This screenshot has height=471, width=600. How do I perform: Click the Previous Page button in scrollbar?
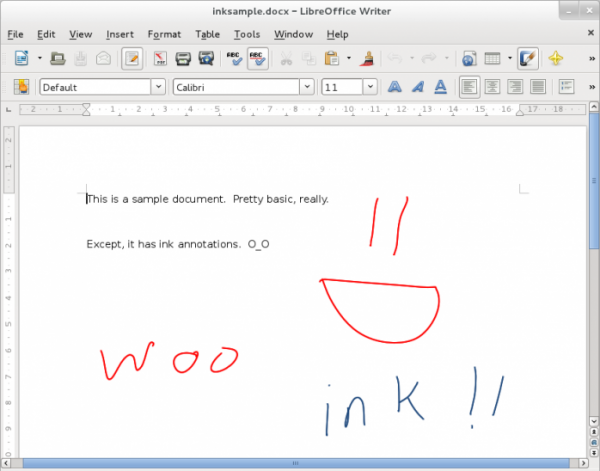click(594, 432)
